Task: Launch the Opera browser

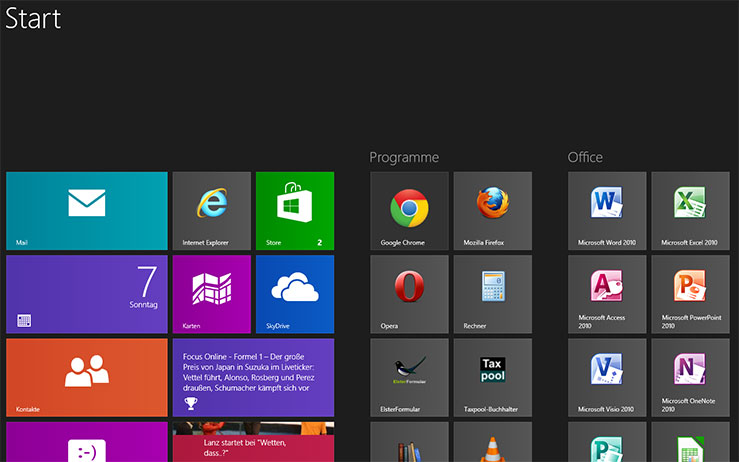Action: tap(409, 294)
